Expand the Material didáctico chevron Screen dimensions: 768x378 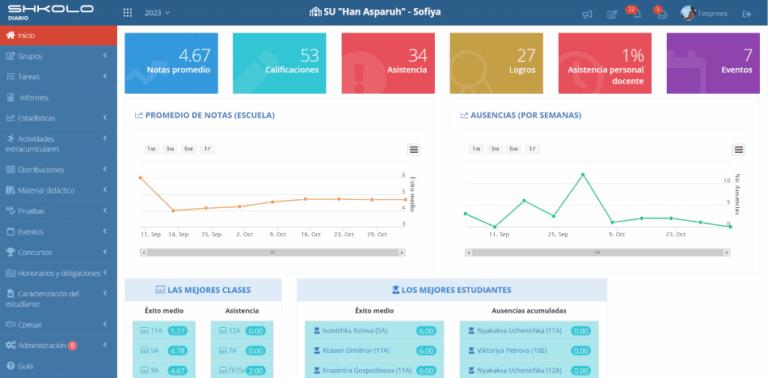click(x=105, y=190)
